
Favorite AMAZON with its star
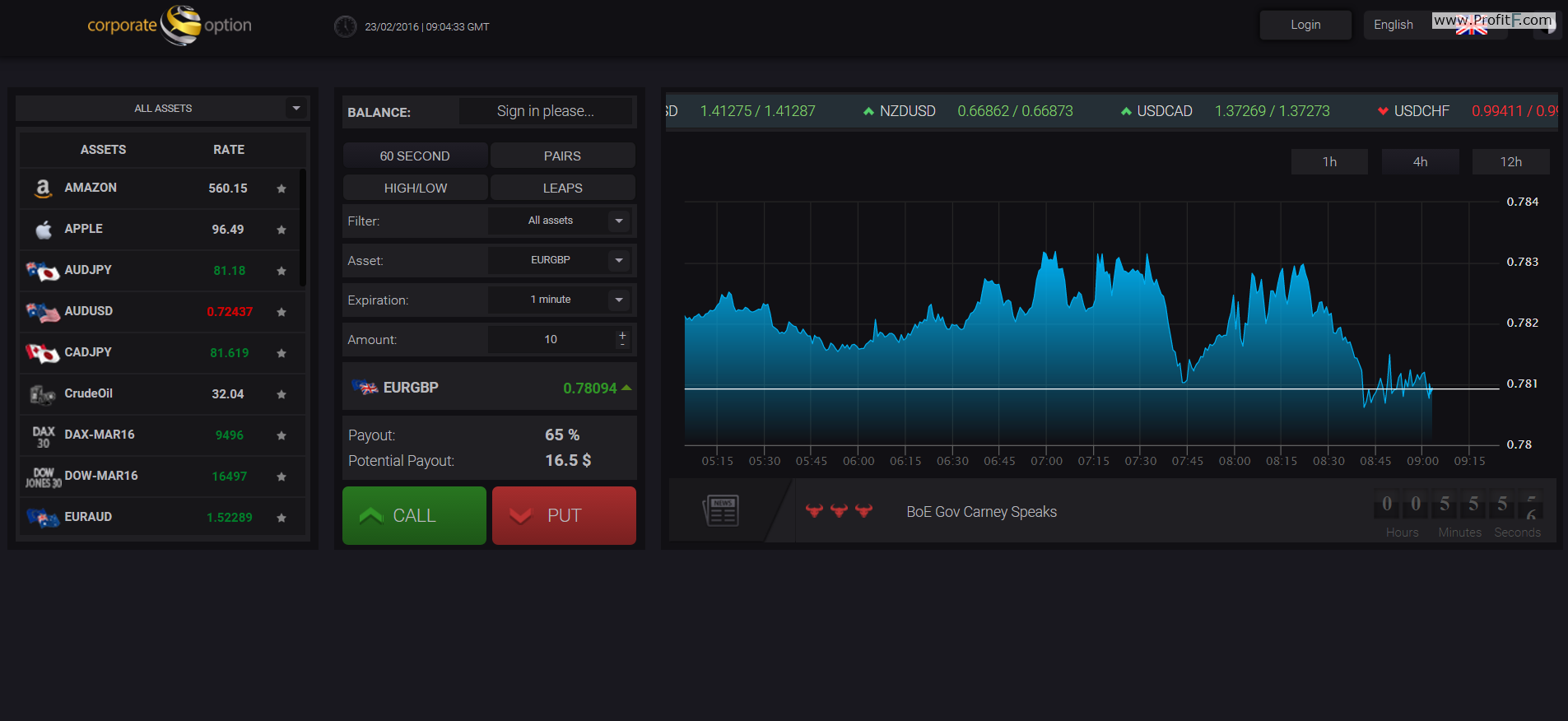tap(281, 188)
